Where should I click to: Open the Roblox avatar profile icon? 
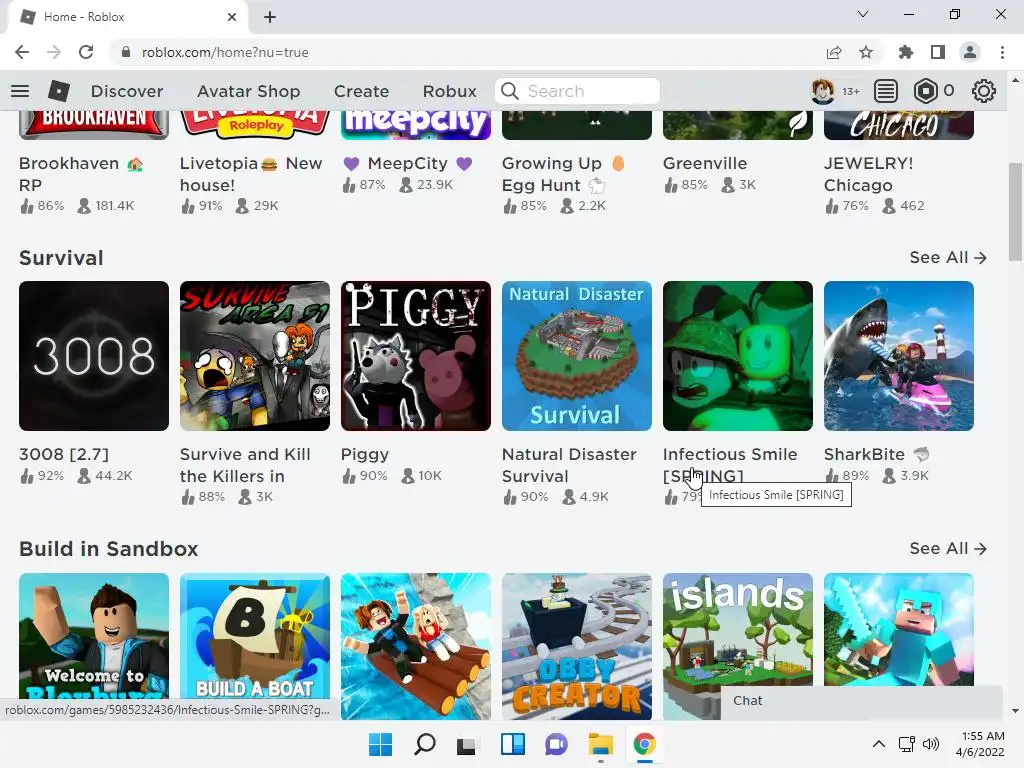point(822,91)
